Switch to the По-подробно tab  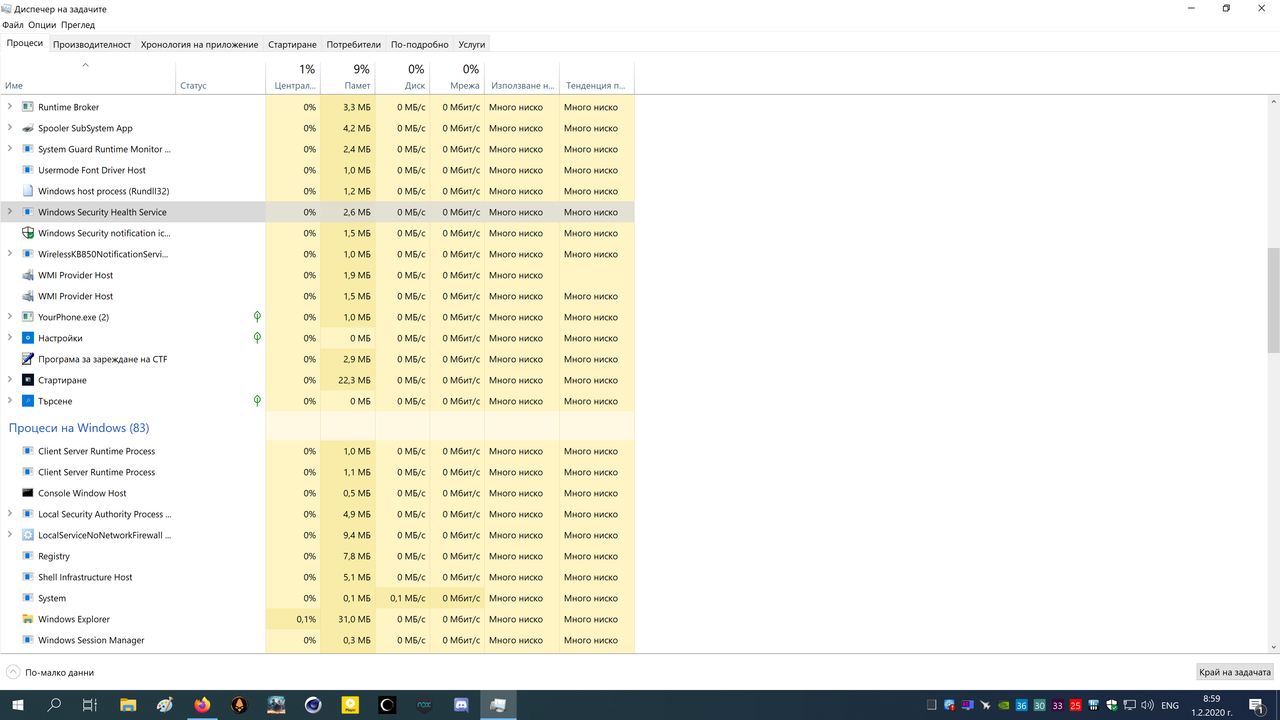click(x=420, y=44)
